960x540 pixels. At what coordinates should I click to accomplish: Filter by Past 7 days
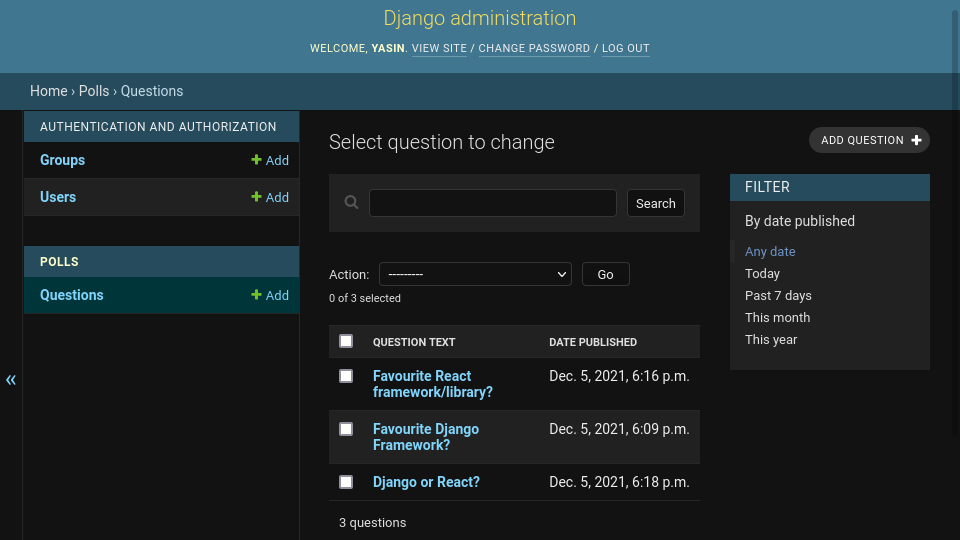(x=778, y=296)
